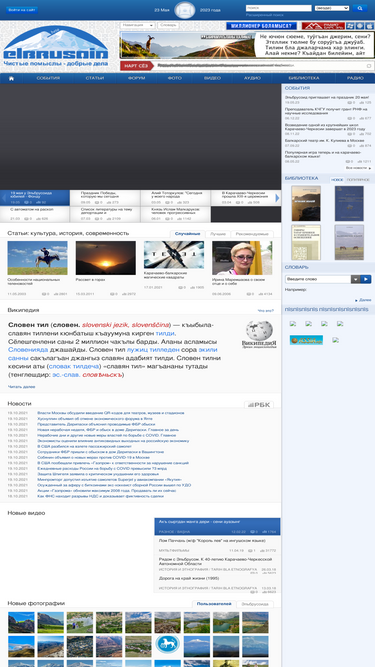375x667 pixels.
Task: Switch to the Рекомендуемые articles tab
Action: [252, 234]
